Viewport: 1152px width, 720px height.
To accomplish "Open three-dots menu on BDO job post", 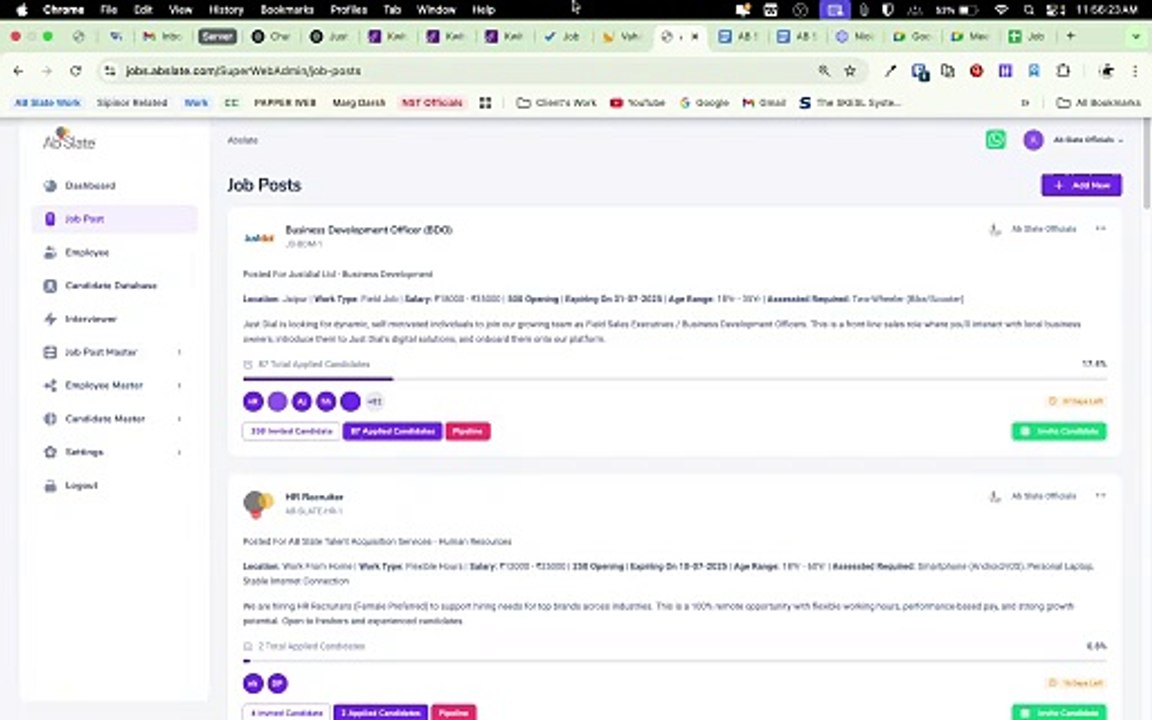I will [x=1101, y=228].
